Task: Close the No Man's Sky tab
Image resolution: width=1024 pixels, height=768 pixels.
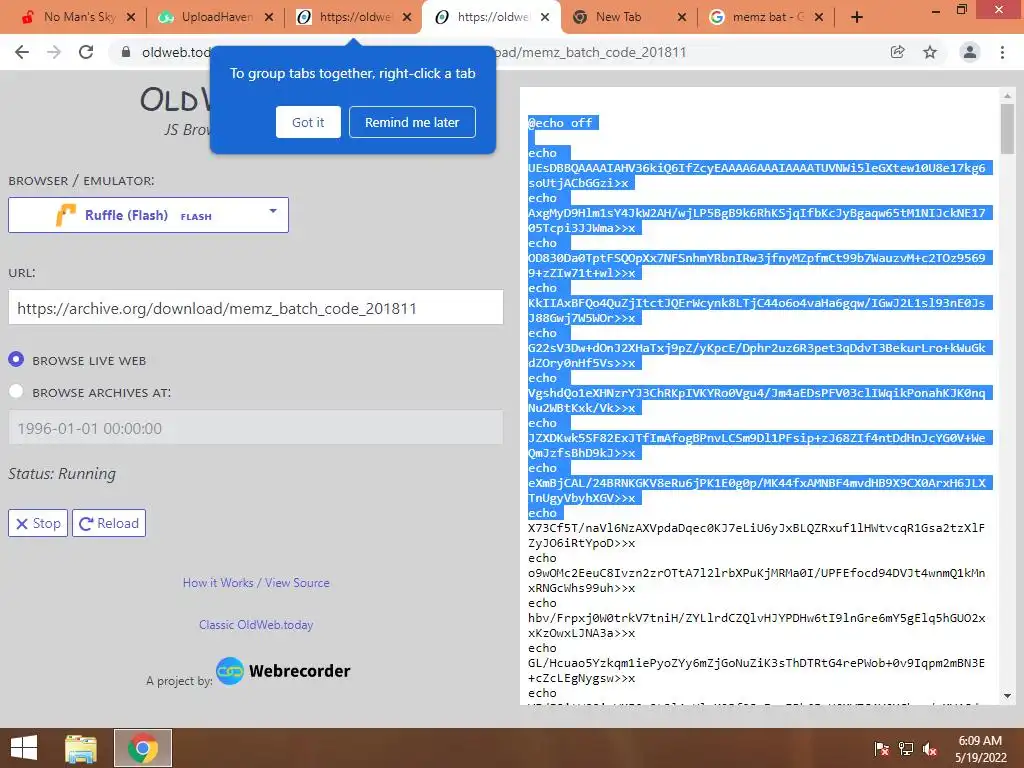Action: (131, 18)
